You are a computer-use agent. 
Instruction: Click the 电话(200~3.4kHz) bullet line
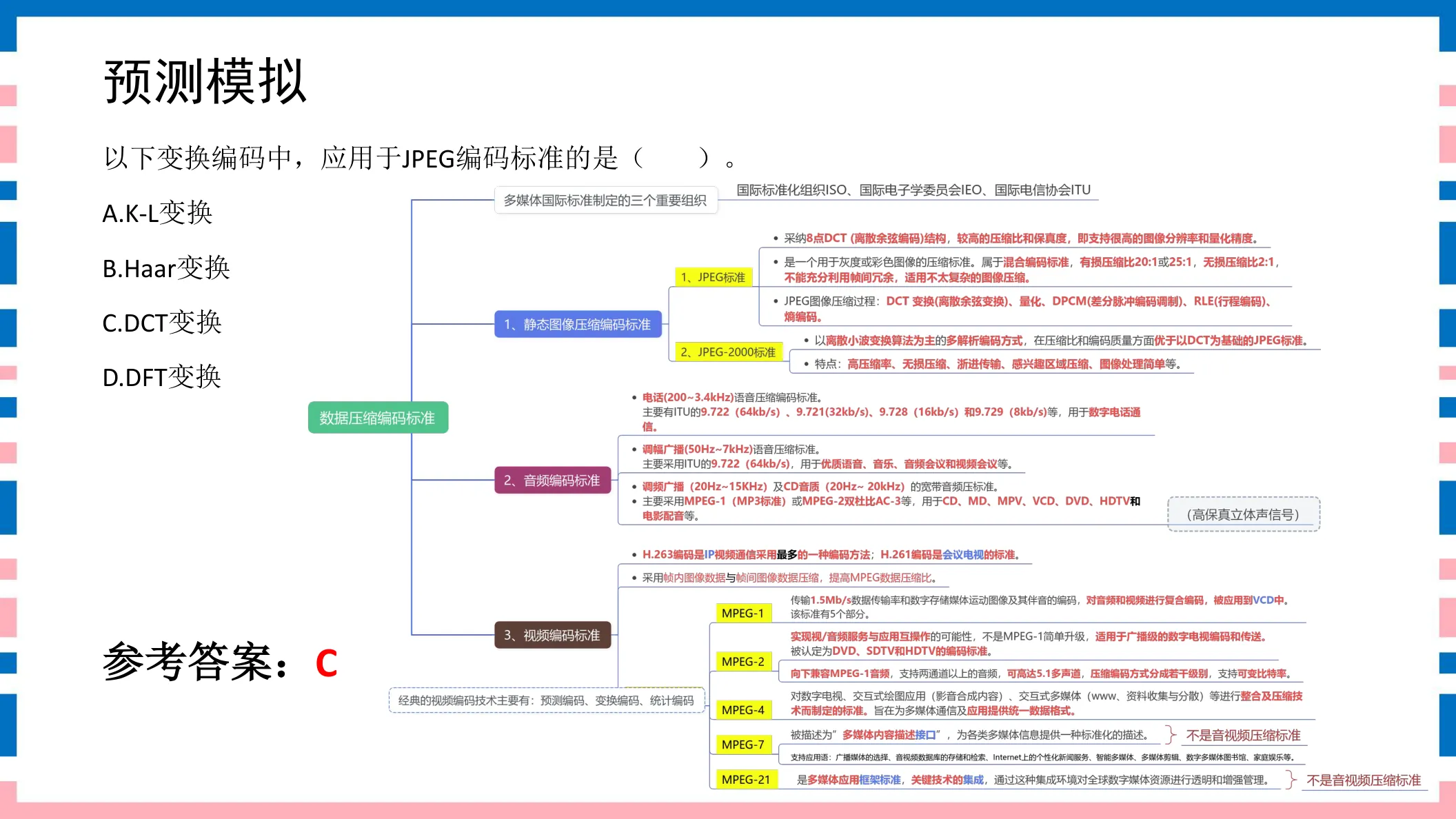pyautogui.click(x=885, y=412)
